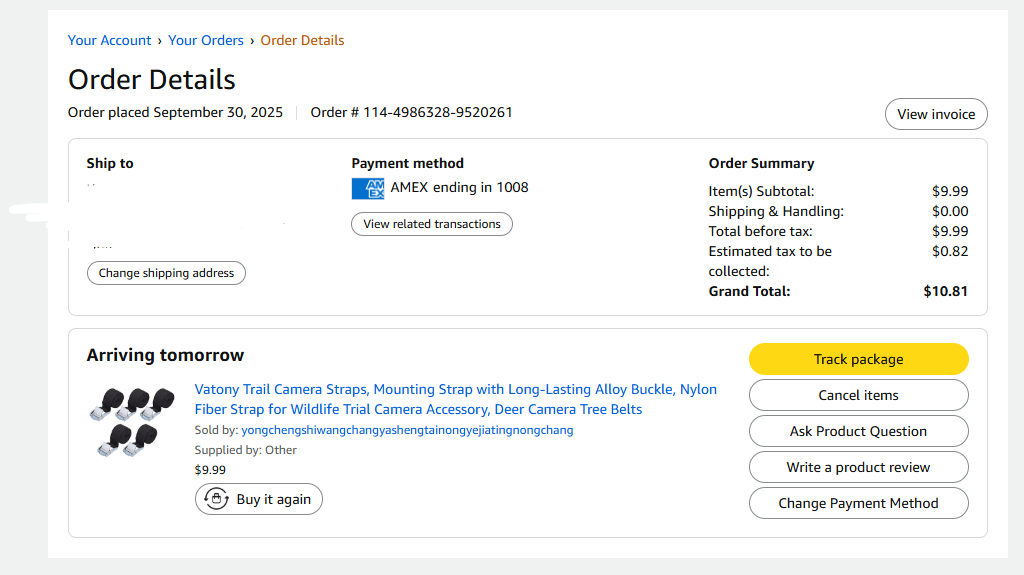Click the Buy it again cart icon
This screenshot has height=575, width=1024.
click(x=216, y=499)
